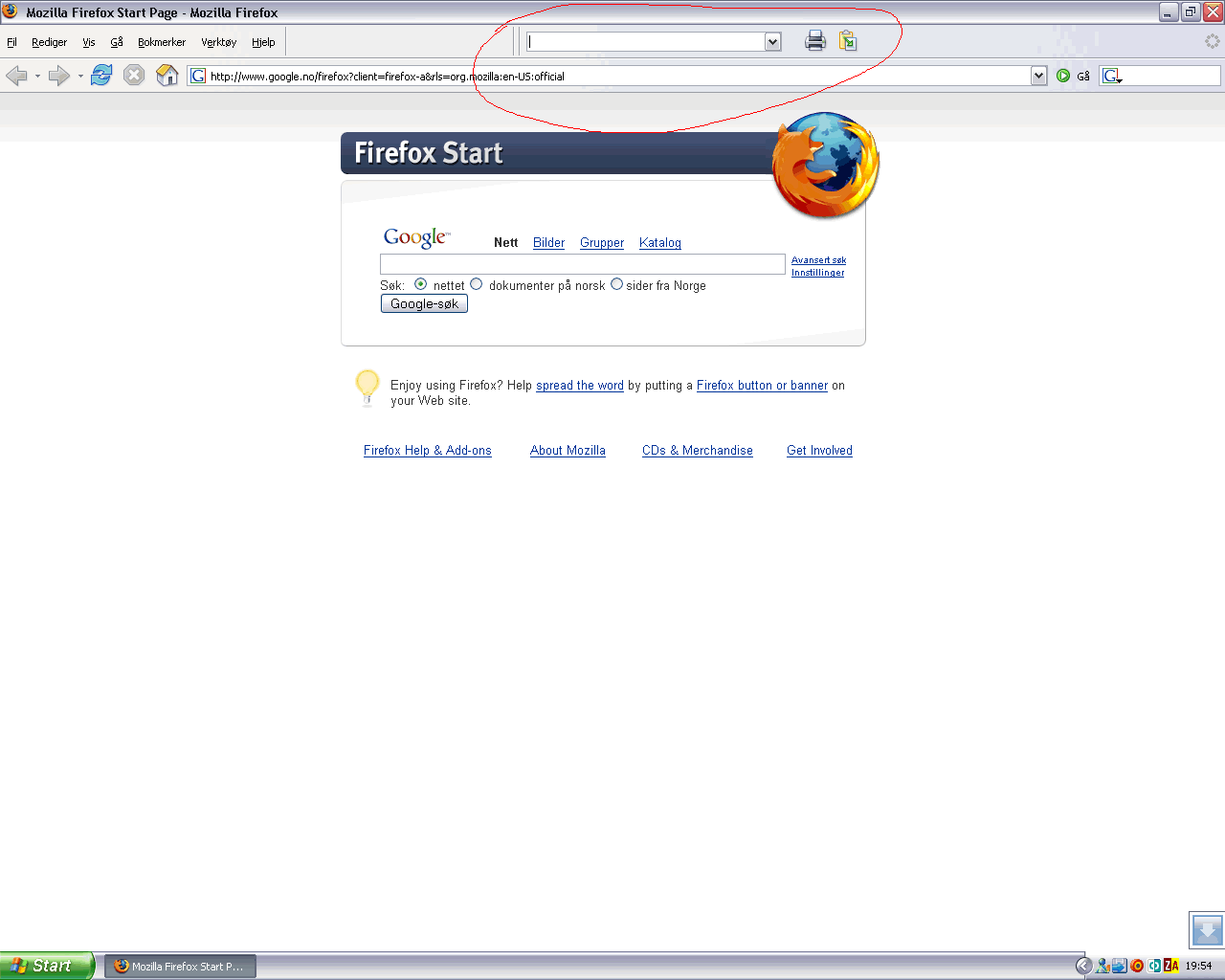Click the green Go arrow button
The image size is (1225, 980).
pos(1063,76)
